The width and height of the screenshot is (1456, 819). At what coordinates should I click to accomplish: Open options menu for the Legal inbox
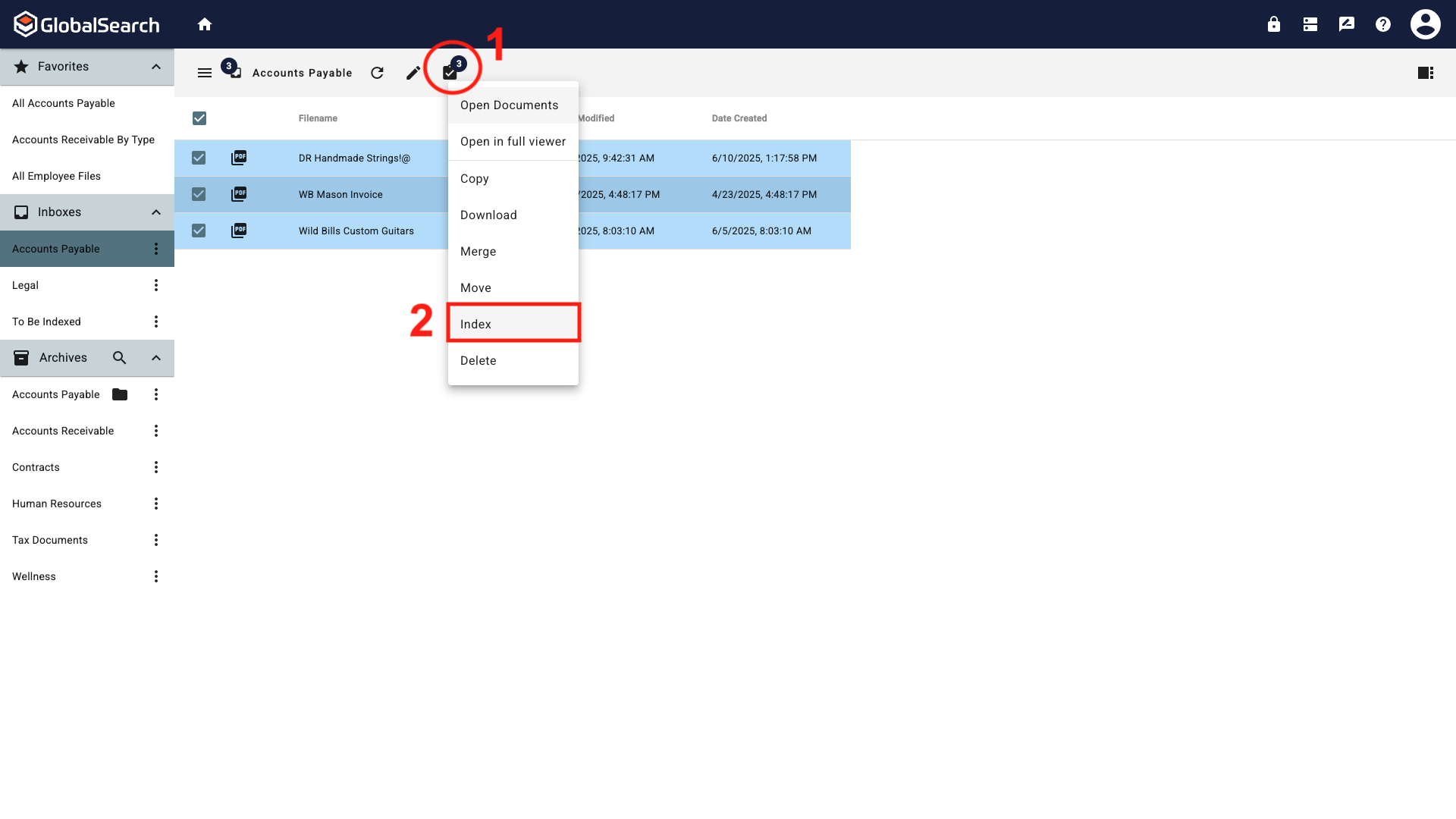(x=155, y=284)
